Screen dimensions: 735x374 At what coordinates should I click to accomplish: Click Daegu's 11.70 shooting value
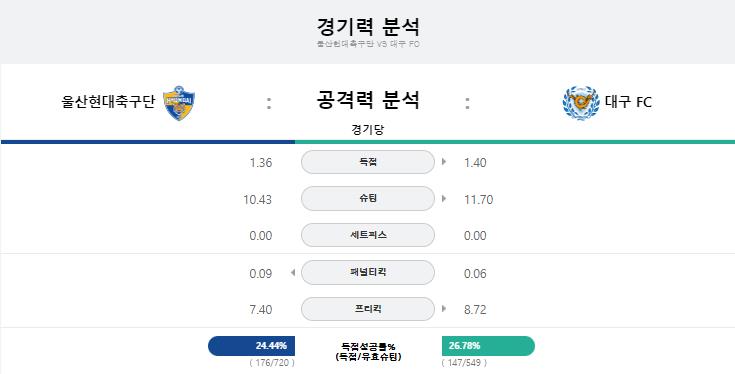point(479,200)
